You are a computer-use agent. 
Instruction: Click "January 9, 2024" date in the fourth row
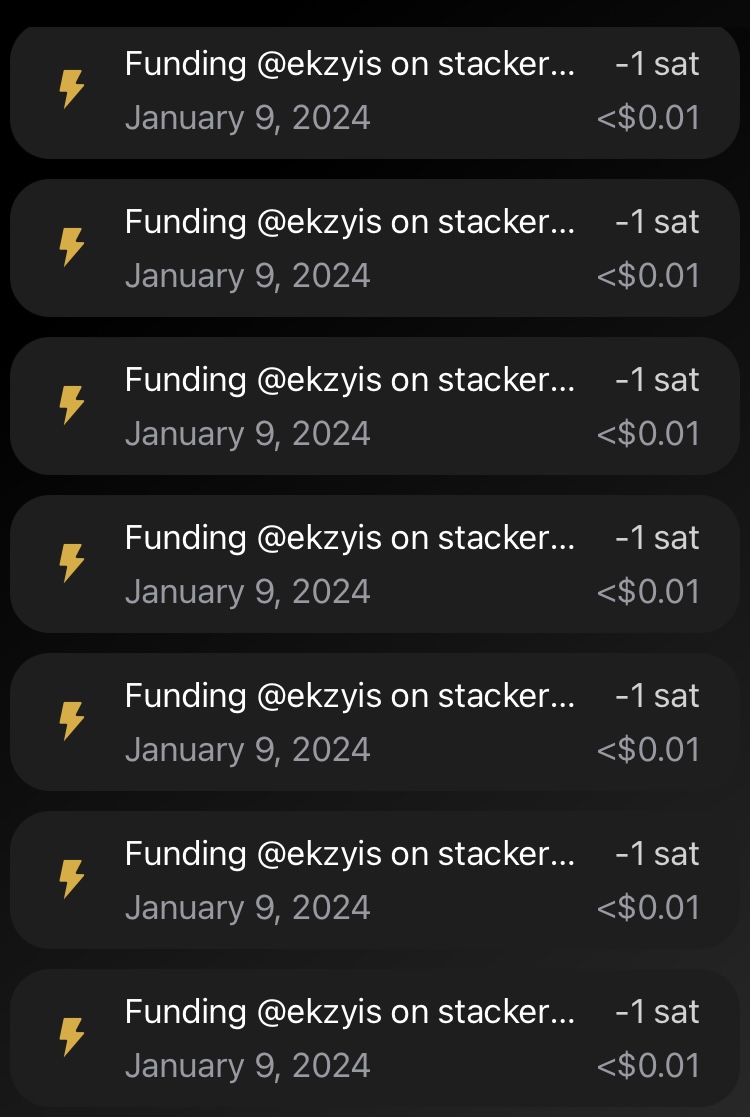coord(247,592)
